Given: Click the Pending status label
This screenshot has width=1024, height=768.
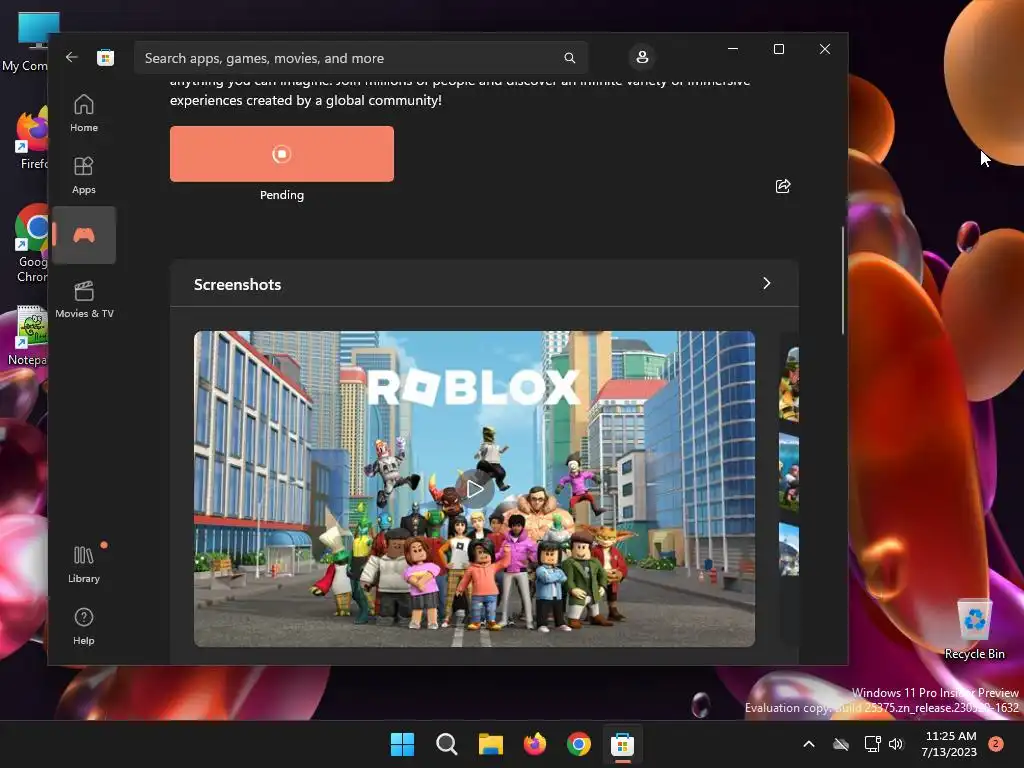Looking at the screenshot, I should click(281, 195).
